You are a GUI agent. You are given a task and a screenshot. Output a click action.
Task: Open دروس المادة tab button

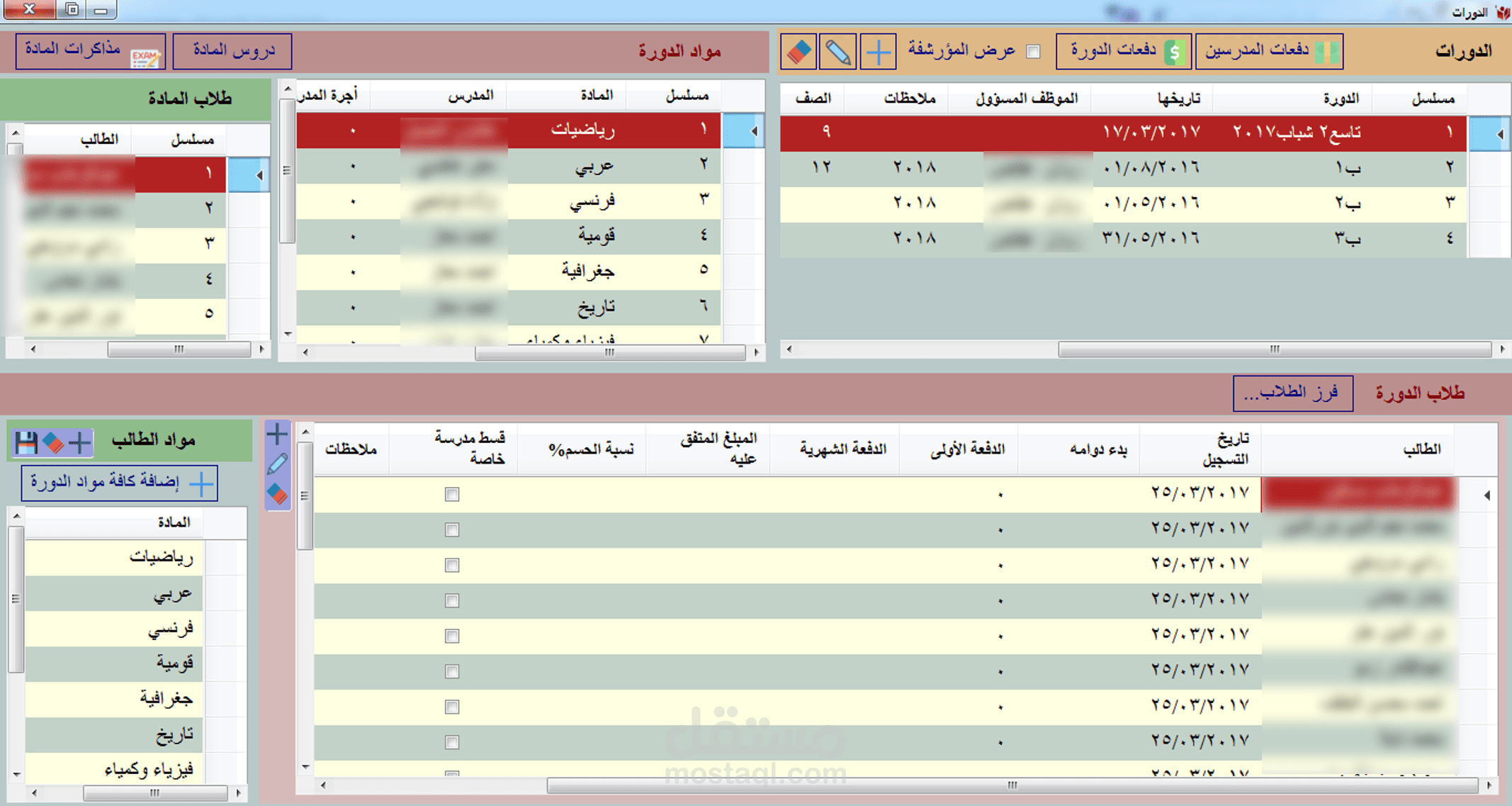(x=232, y=51)
